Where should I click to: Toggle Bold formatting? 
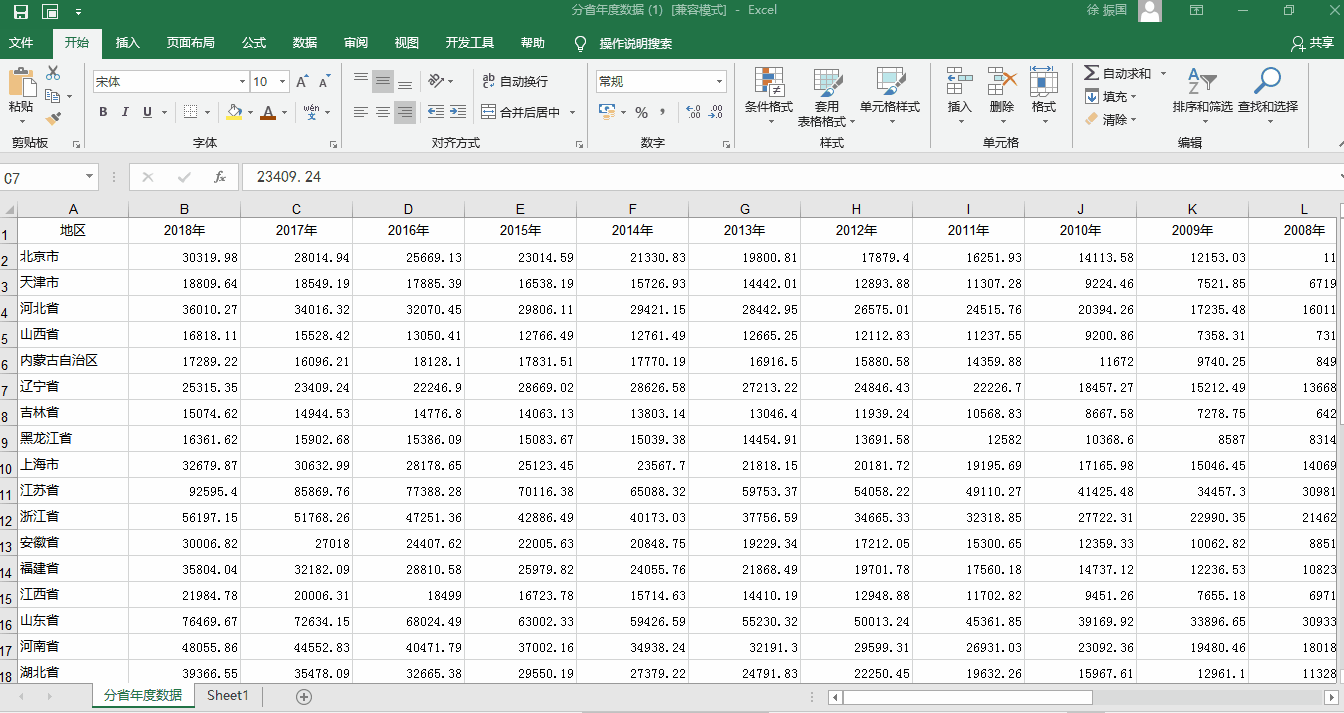(103, 112)
